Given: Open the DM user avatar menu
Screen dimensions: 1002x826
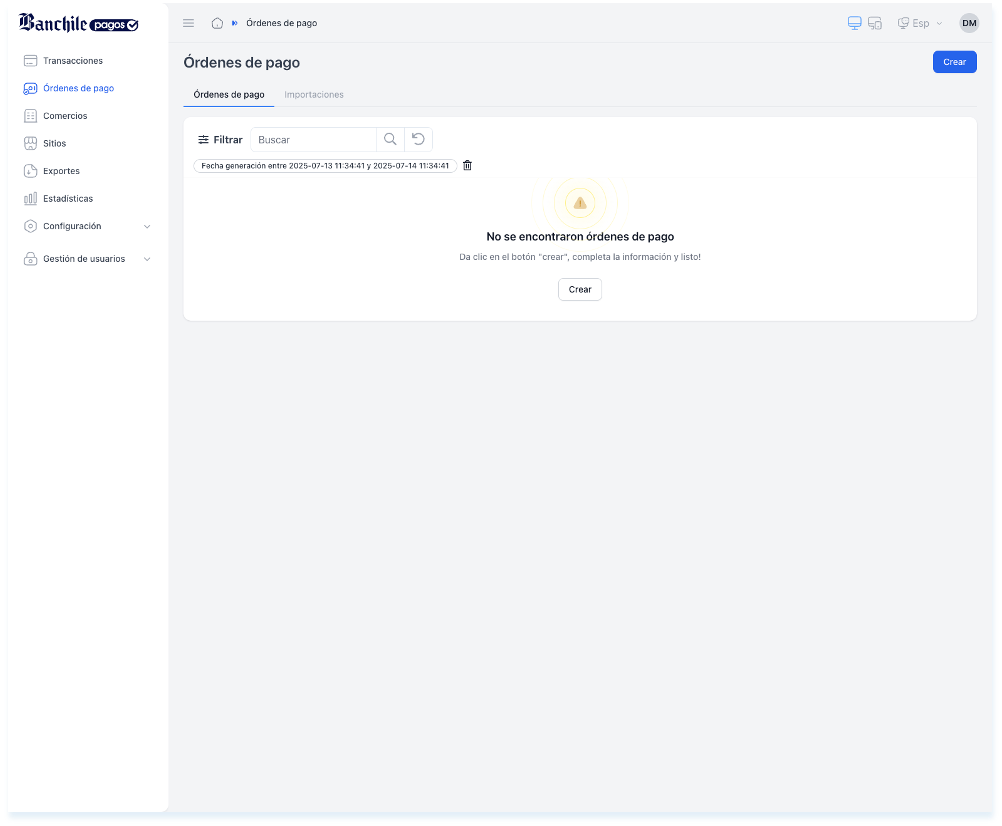Looking at the screenshot, I should [969, 23].
